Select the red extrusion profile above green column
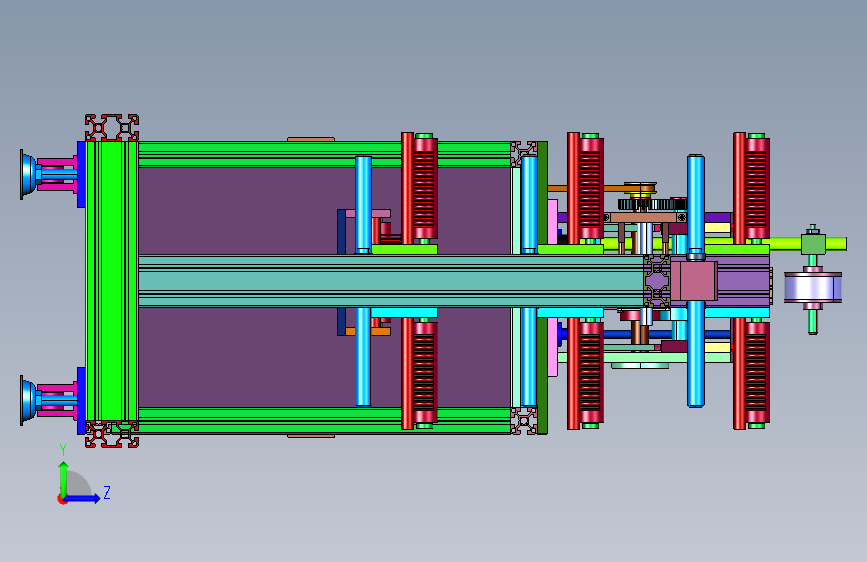Image resolution: width=867 pixels, height=562 pixels. (x=112, y=128)
